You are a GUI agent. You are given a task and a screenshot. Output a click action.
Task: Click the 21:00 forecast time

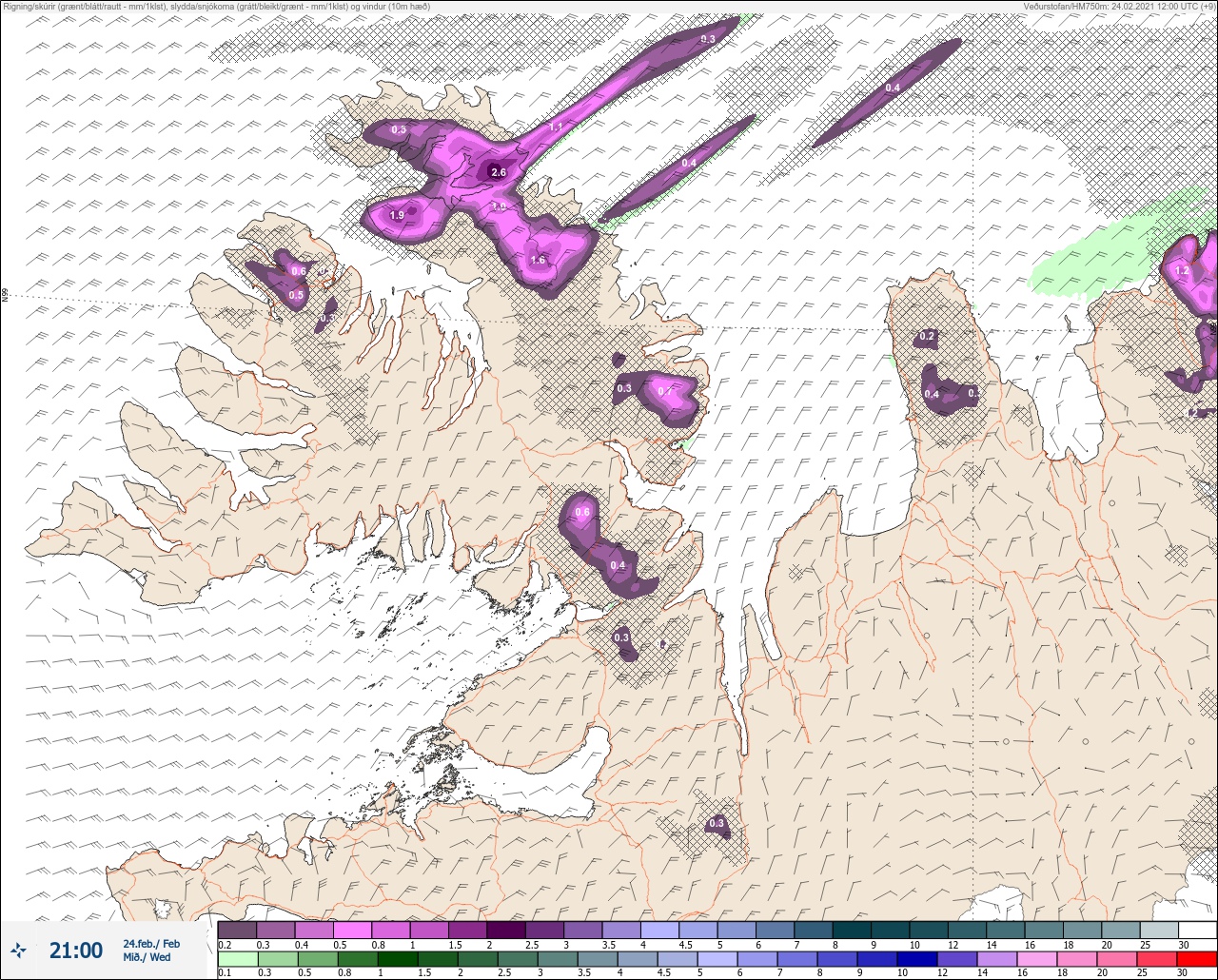pyautogui.click(x=76, y=950)
